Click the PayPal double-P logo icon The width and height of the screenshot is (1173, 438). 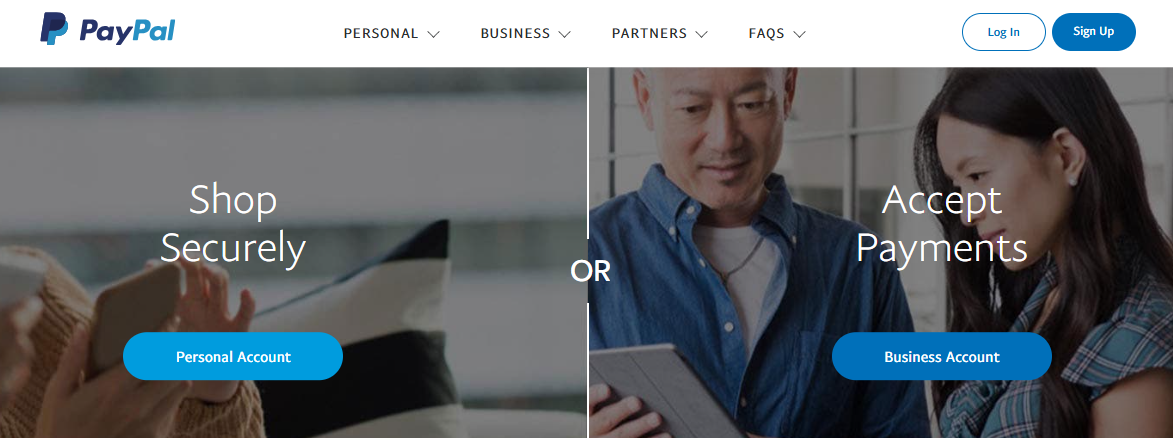(x=54, y=30)
